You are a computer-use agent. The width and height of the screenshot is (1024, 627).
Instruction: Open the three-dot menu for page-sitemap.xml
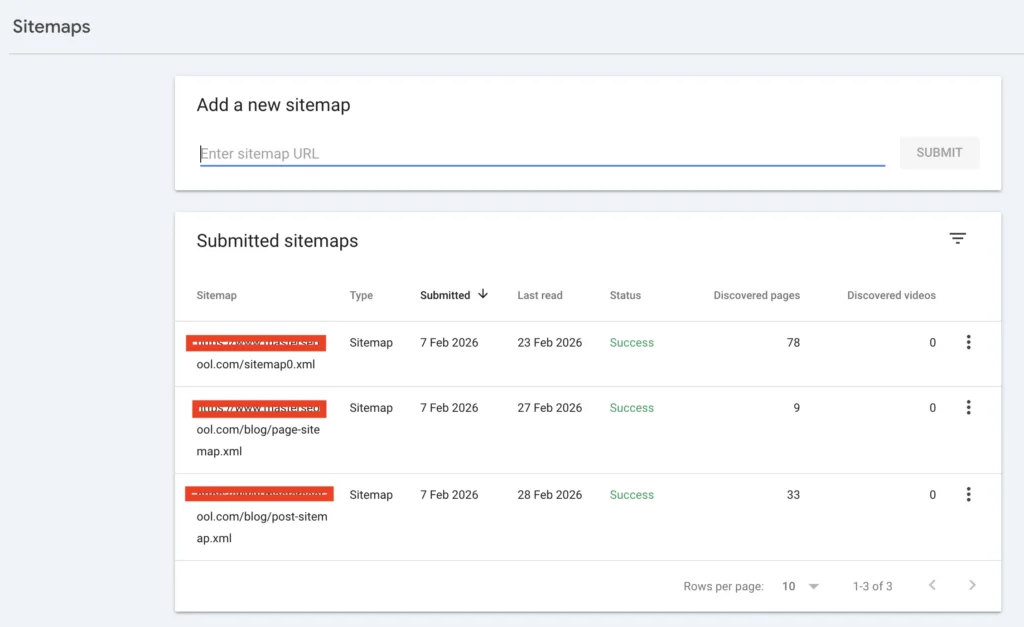point(968,408)
